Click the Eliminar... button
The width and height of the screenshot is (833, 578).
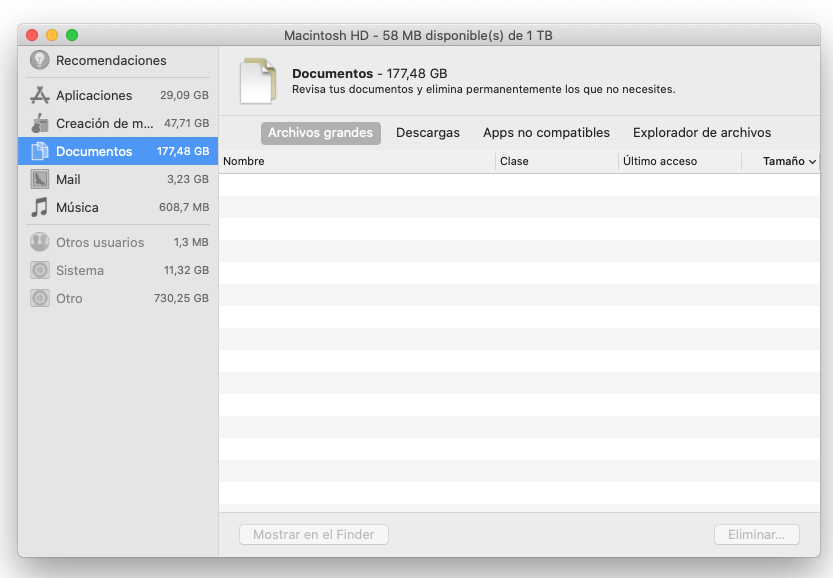tap(756, 534)
